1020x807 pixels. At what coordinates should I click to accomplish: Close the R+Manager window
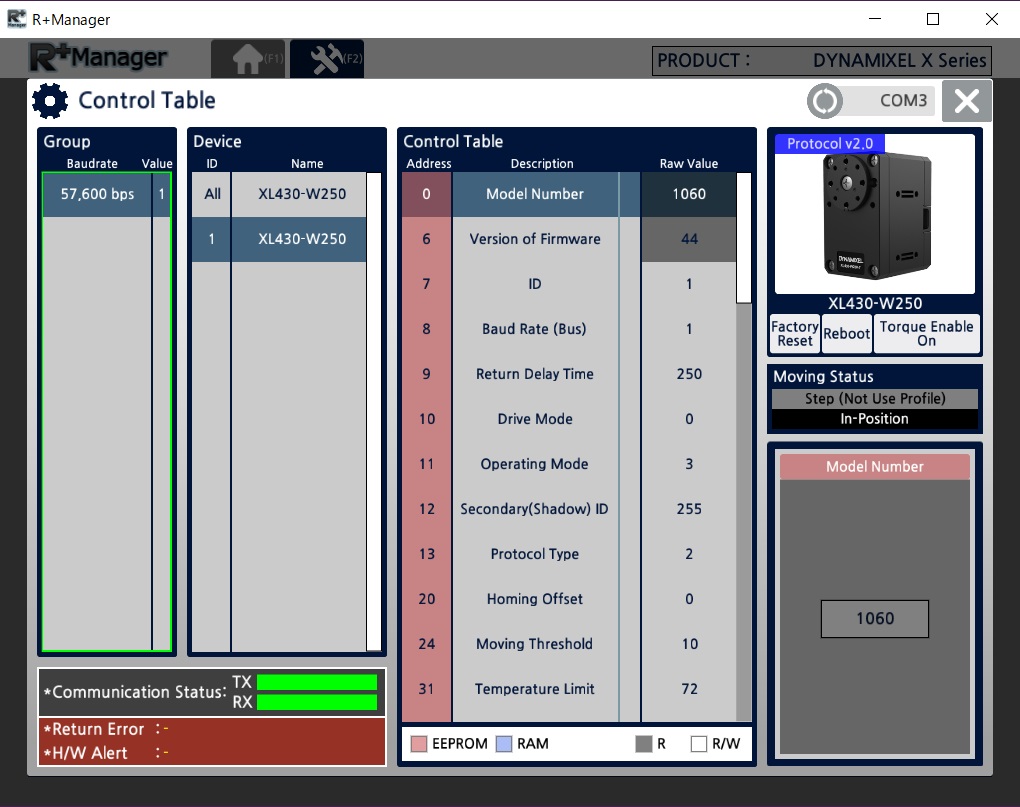pos(991,19)
